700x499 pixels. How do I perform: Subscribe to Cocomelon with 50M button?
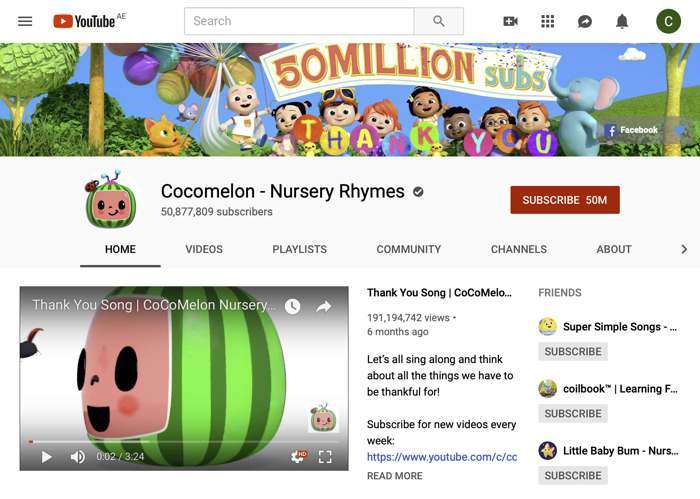point(565,200)
